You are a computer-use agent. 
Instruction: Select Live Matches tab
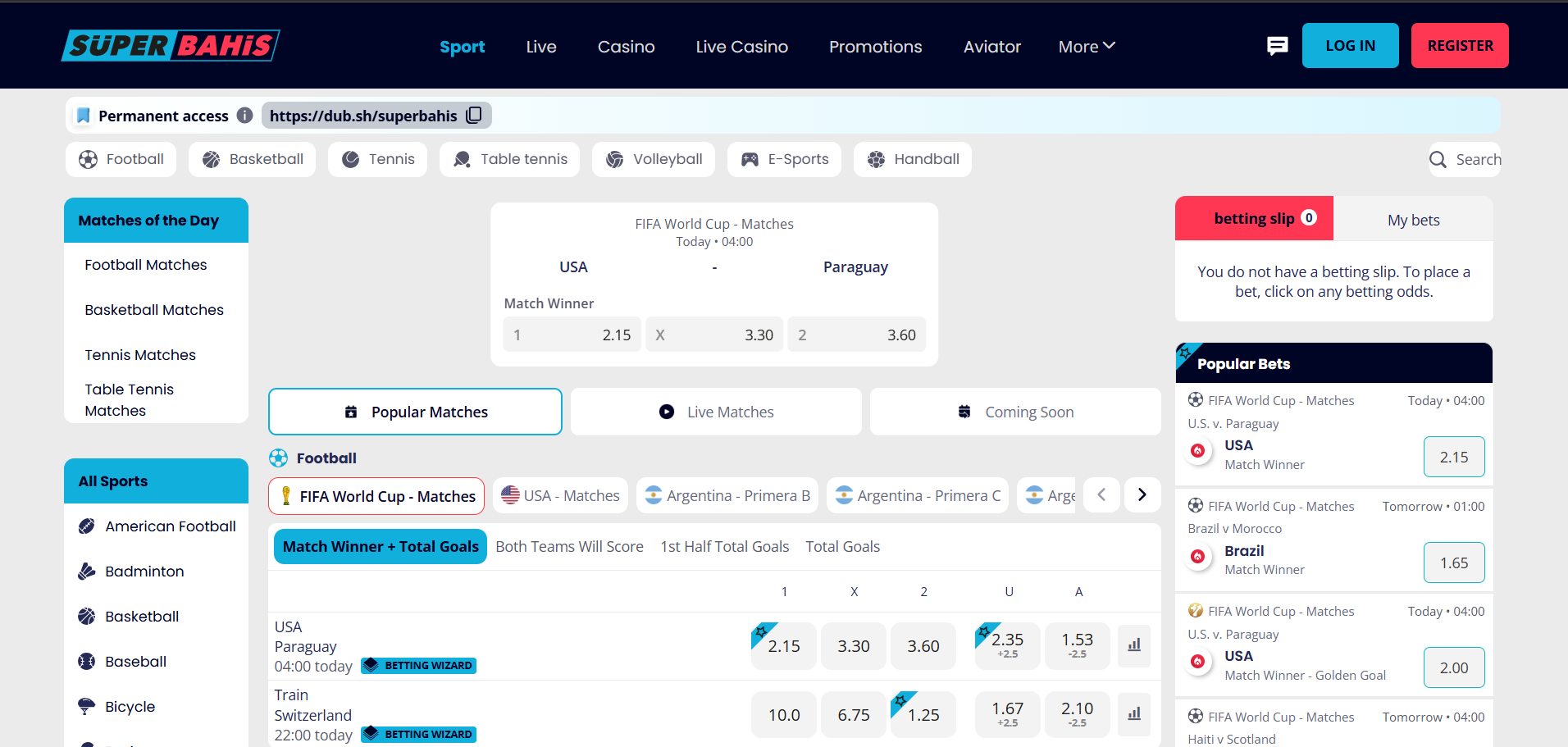pos(716,412)
